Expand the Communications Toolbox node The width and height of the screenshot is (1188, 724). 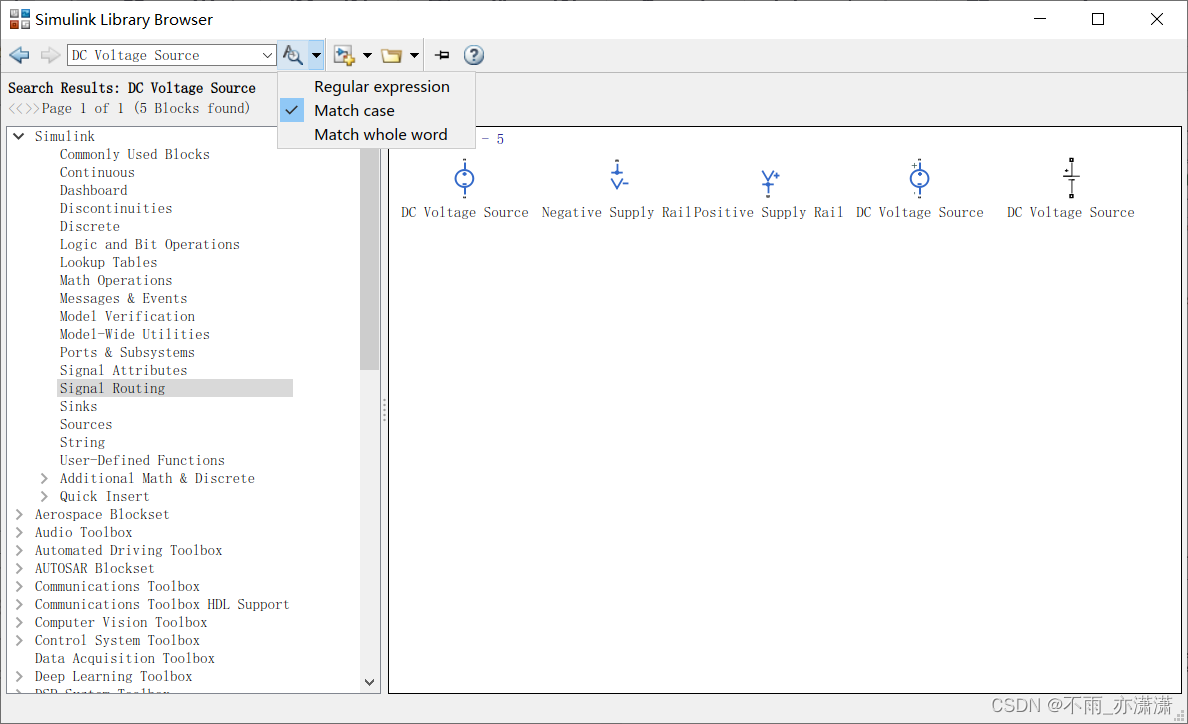[x=19, y=586]
